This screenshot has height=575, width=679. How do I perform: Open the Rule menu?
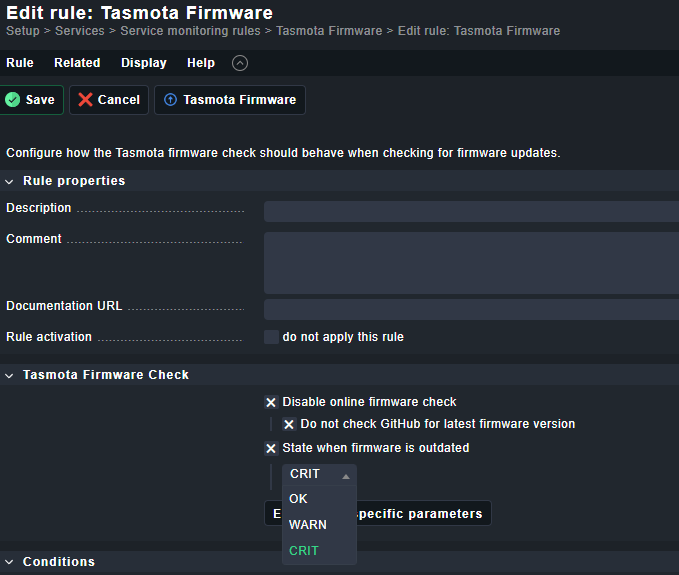(20, 63)
